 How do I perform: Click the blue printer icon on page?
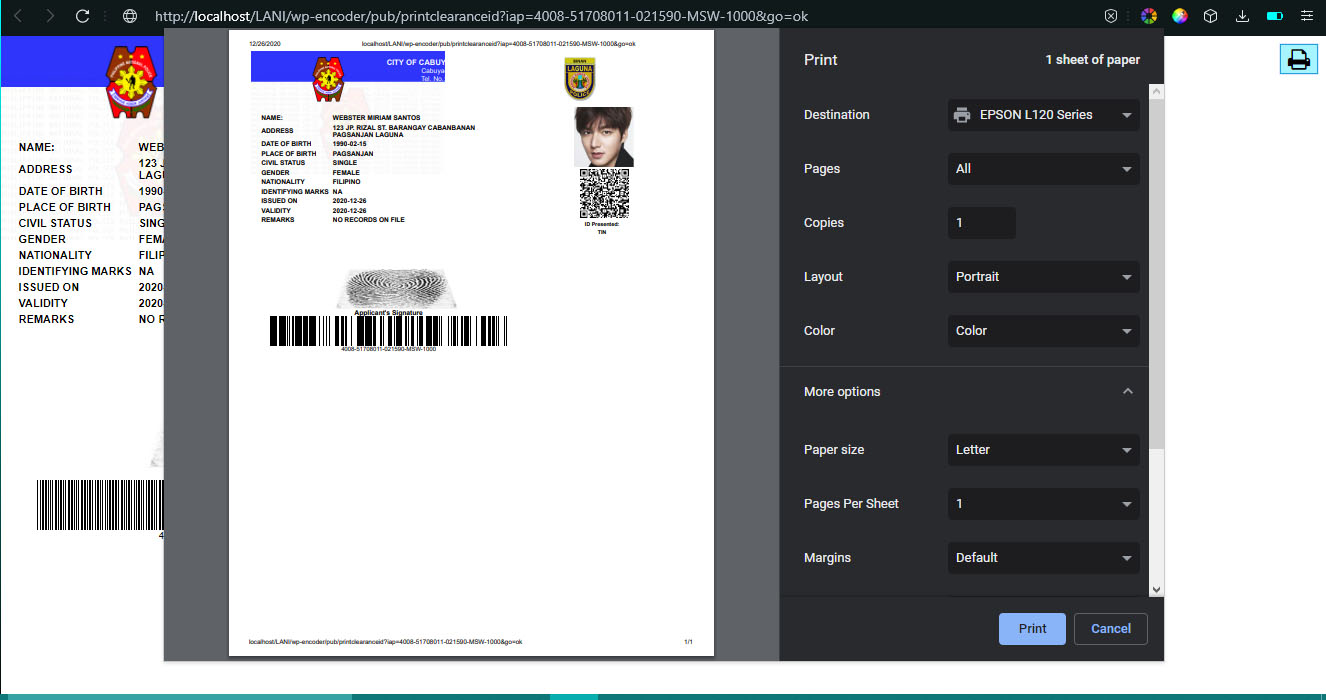1298,59
